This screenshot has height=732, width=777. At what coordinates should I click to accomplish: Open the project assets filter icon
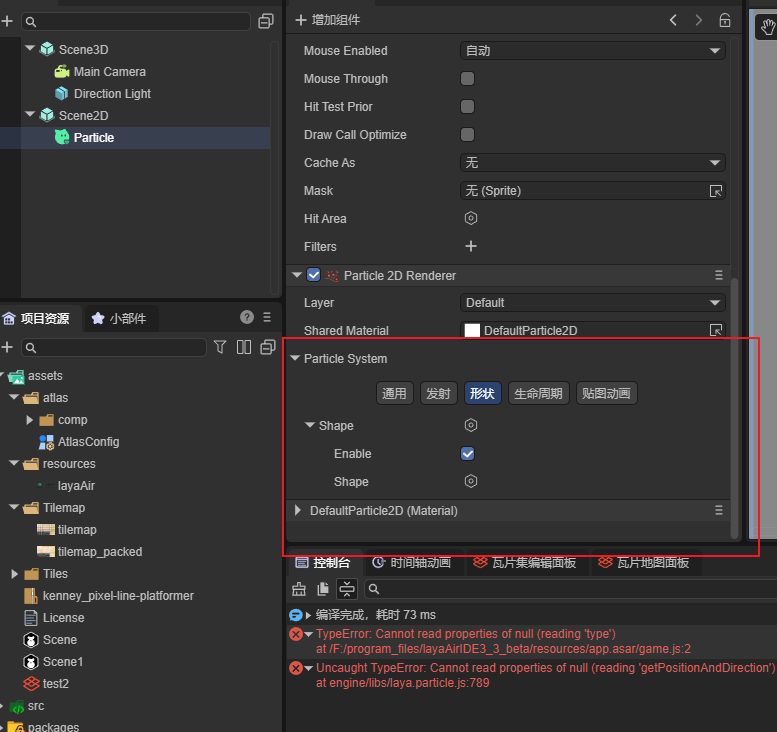tap(220, 347)
